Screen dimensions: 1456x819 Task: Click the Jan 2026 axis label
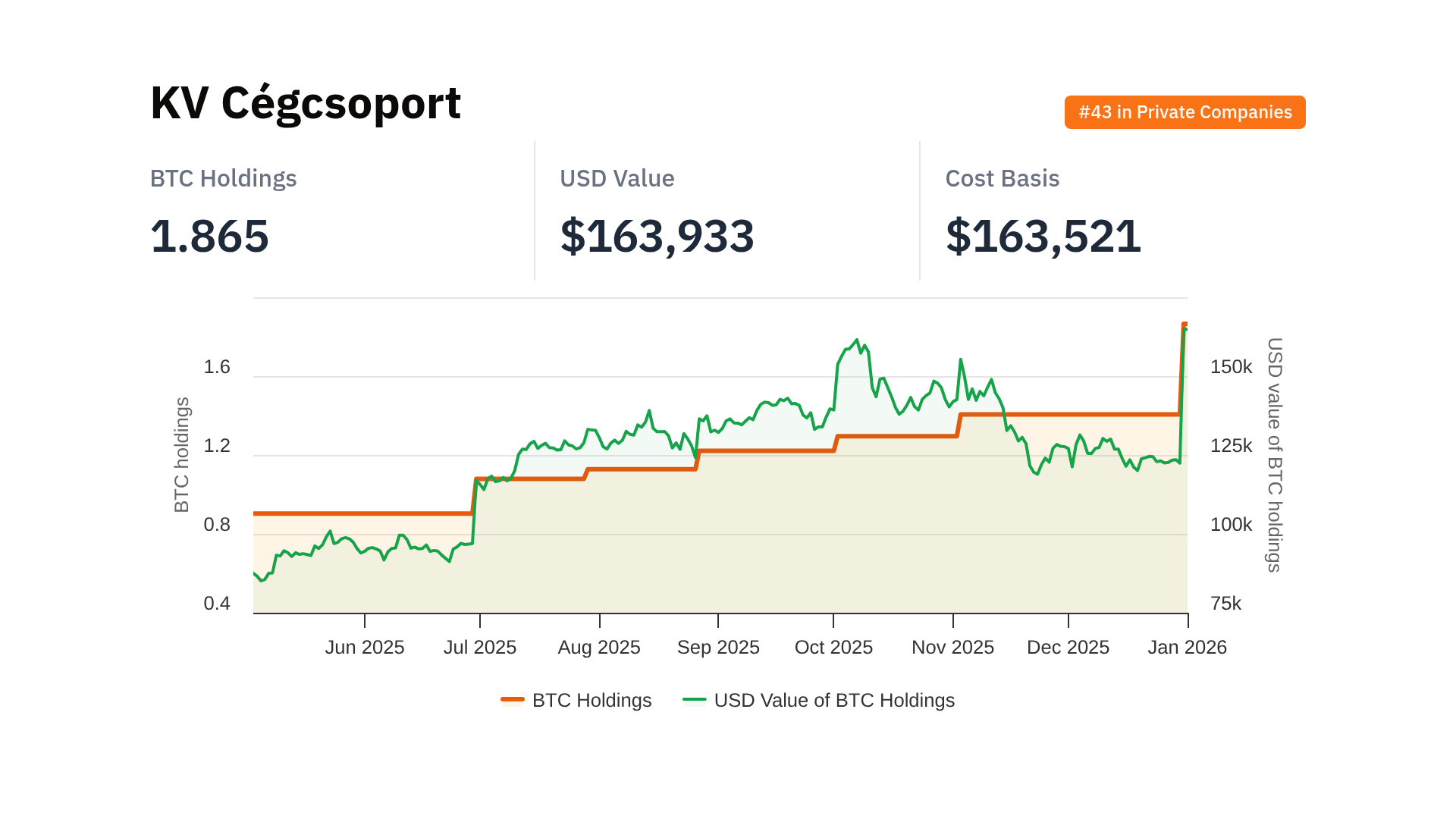[x=1187, y=647]
